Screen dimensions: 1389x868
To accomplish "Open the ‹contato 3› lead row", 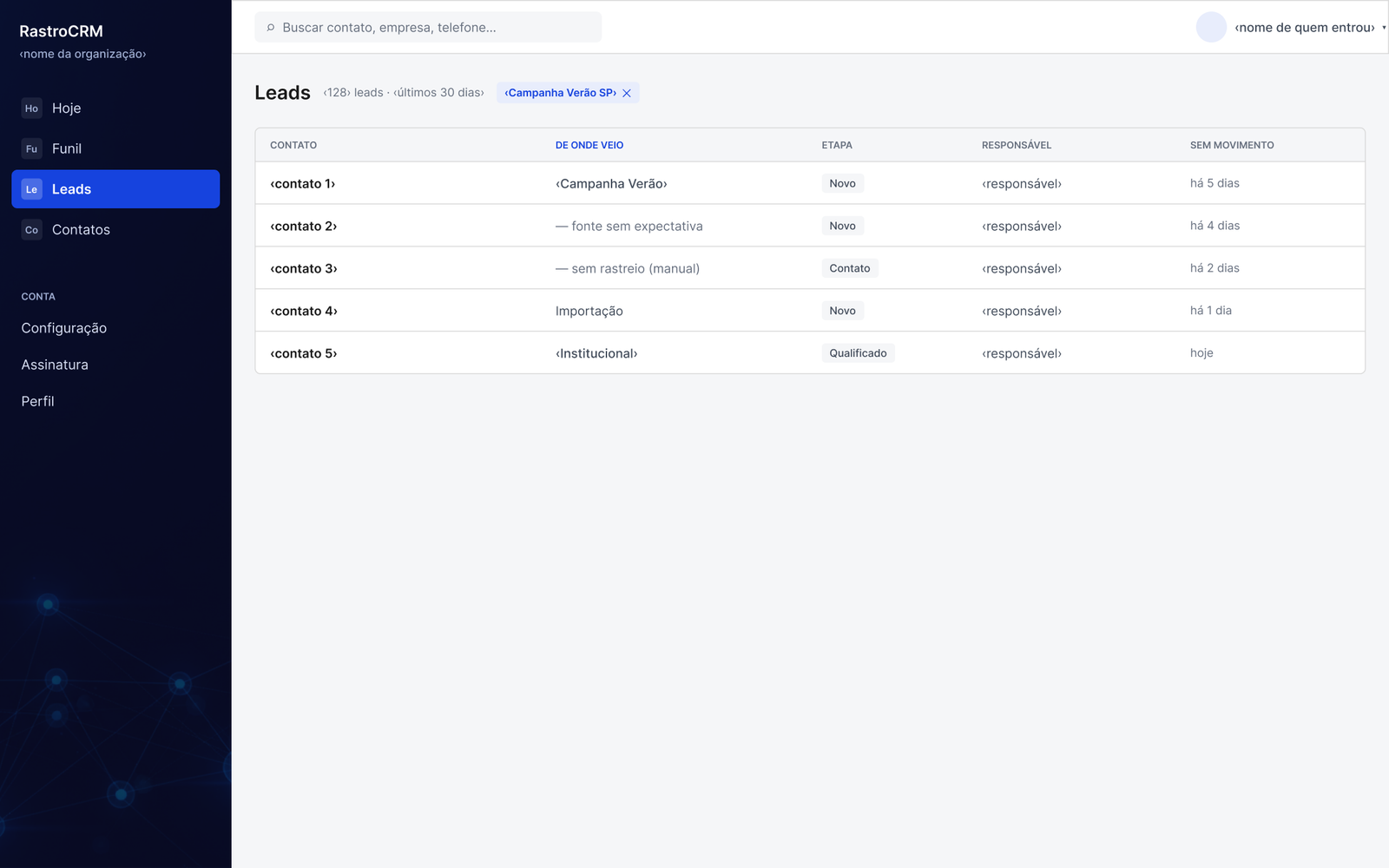I will click(x=810, y=268).
